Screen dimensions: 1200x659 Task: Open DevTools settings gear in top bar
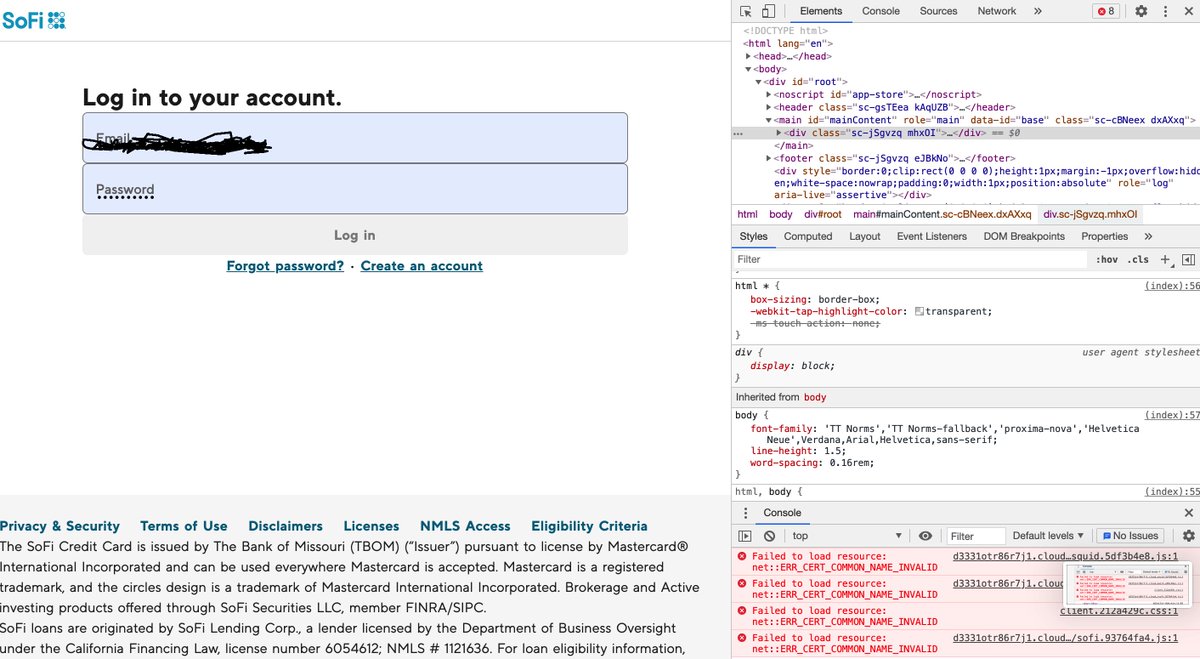1141,11
